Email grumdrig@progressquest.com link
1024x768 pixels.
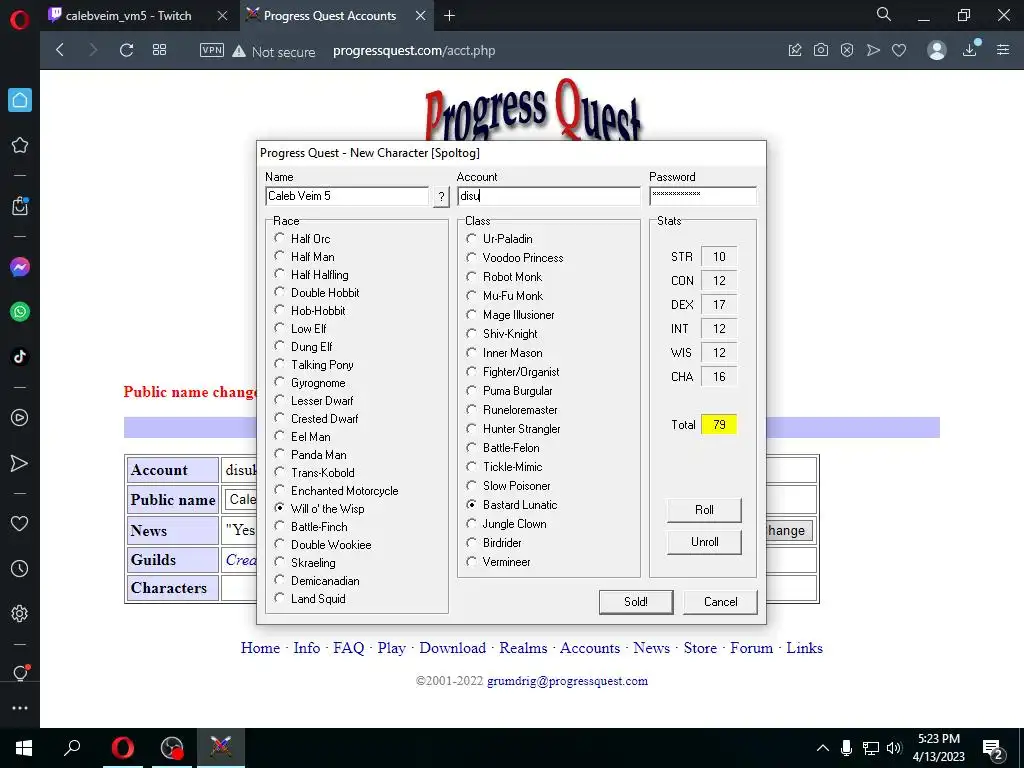point(568,681)
